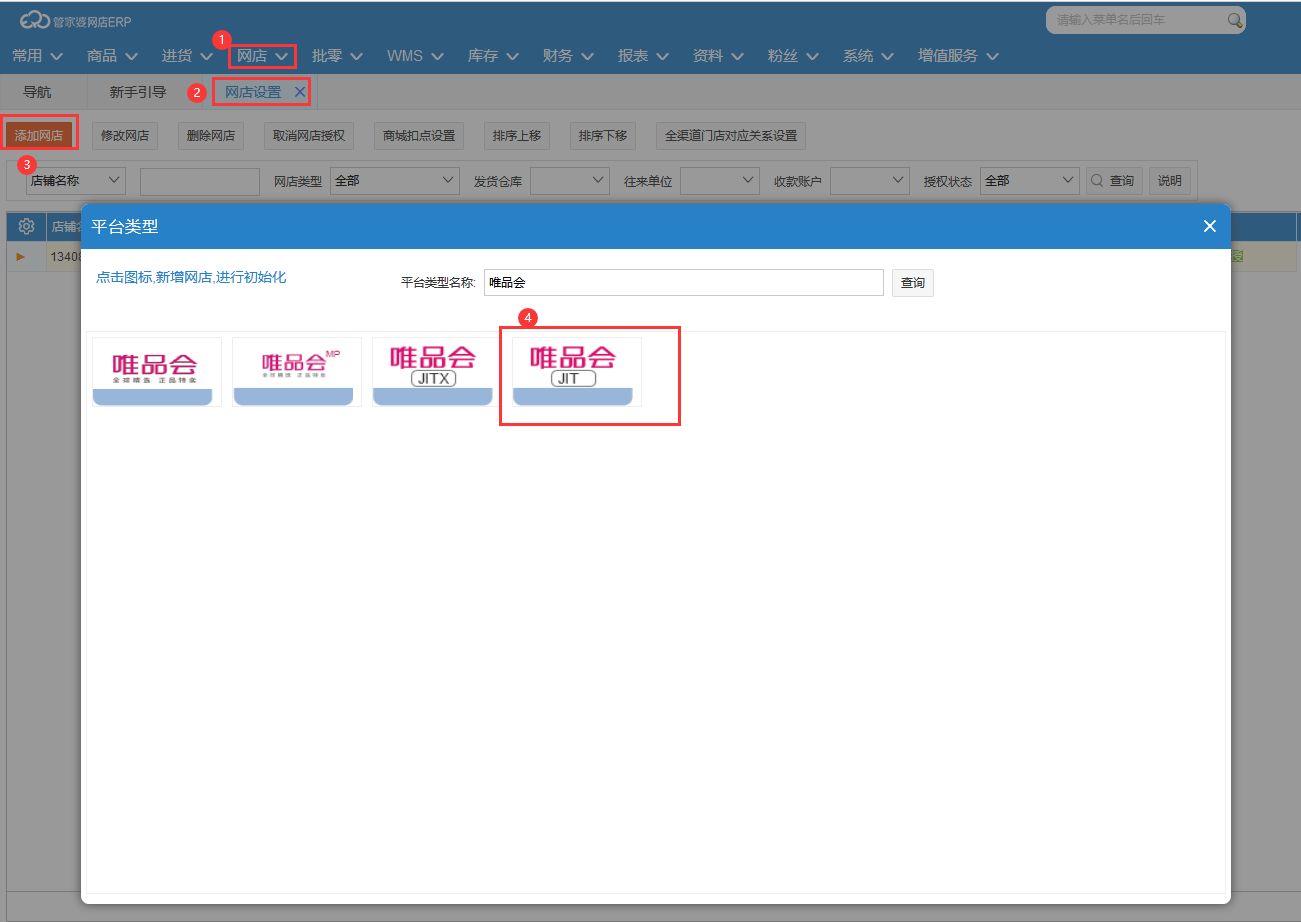1301x922 pixels.
Task: Click the orange row indicator arrow
Action: pos(21,258)
